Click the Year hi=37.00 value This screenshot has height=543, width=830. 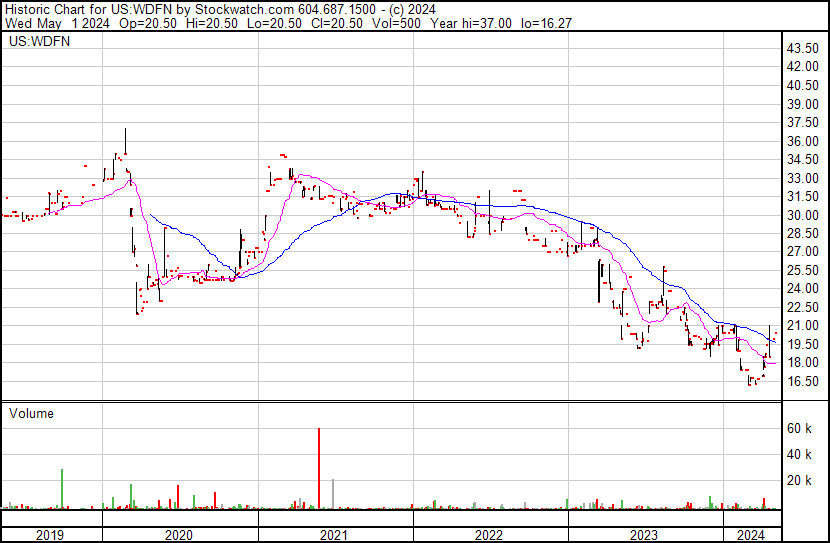click(471, 23)
